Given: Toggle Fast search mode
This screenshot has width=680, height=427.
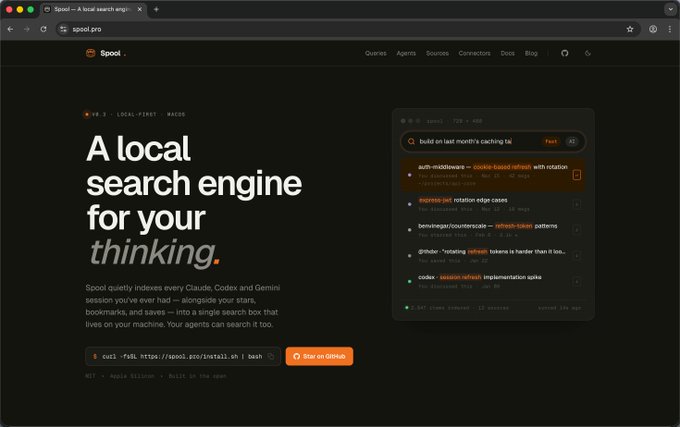Looking at the screenshot, I should pyautogui.click(x=551, y=141).
